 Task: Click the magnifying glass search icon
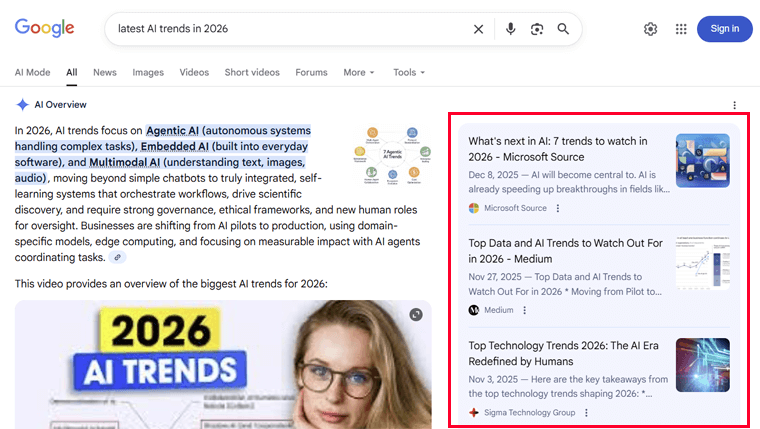(563, 29)
